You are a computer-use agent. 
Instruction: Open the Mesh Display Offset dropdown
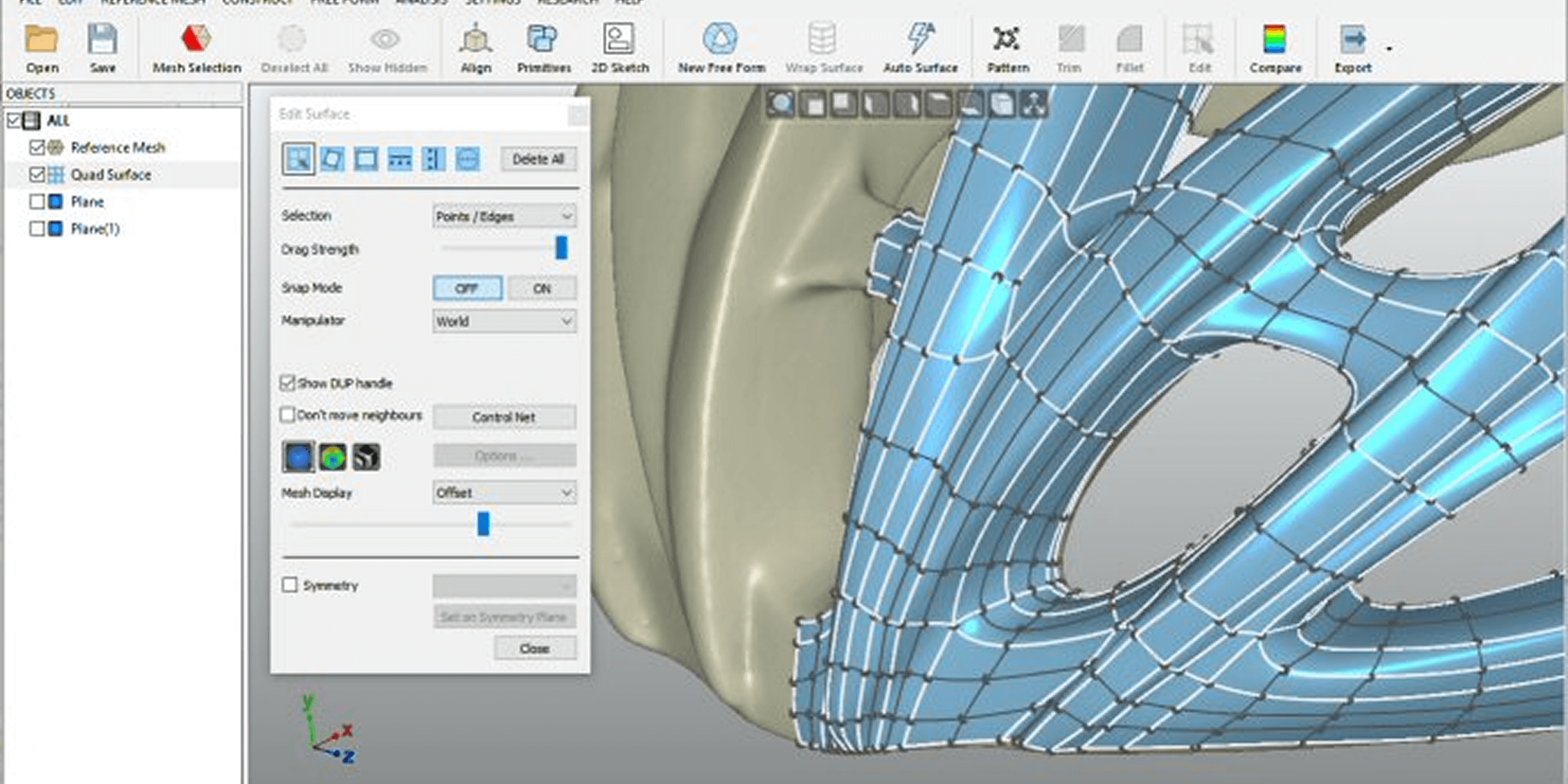click(504, 493)
